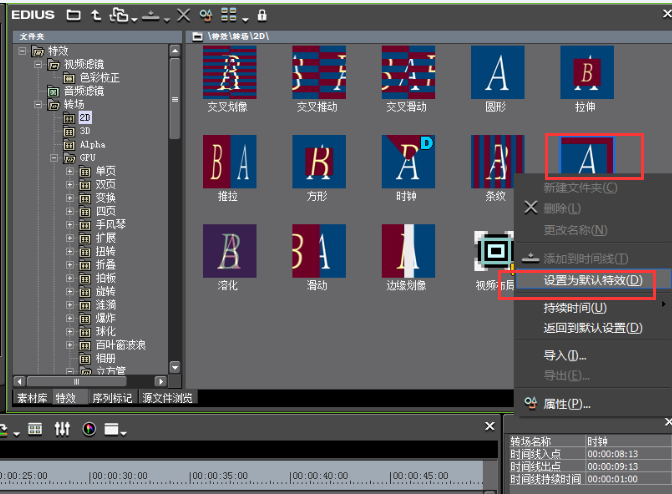672x494 pixels.
Task: Select 属性 in the context menu
Action: (566, 404)
